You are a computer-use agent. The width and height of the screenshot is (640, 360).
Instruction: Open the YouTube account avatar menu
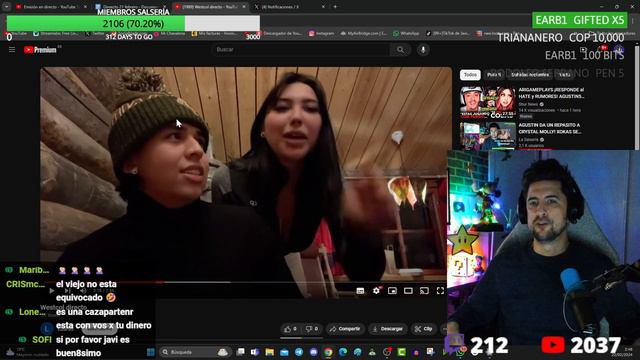pos(619,50)
